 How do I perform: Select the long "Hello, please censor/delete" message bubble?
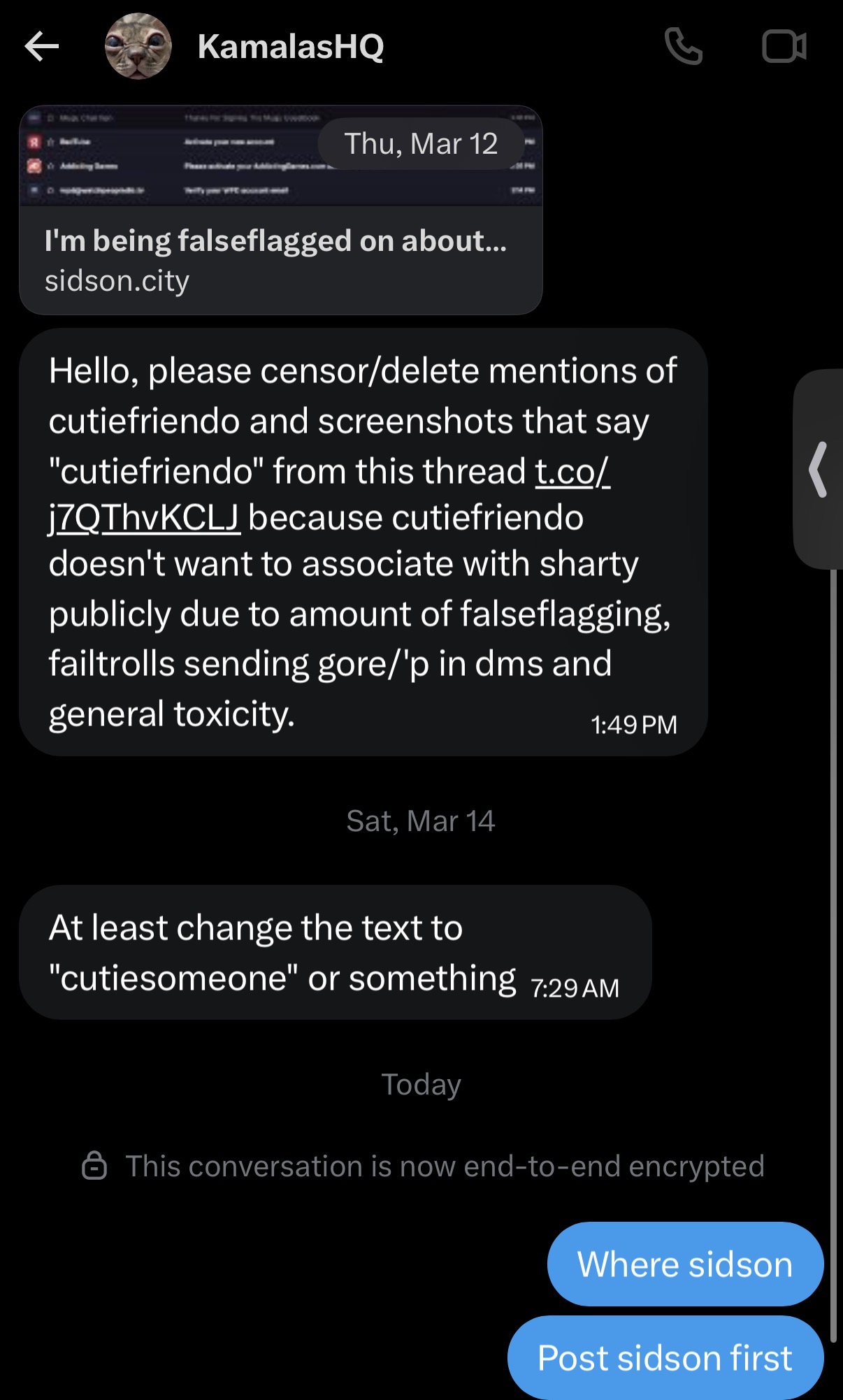[x=363, y=542]
